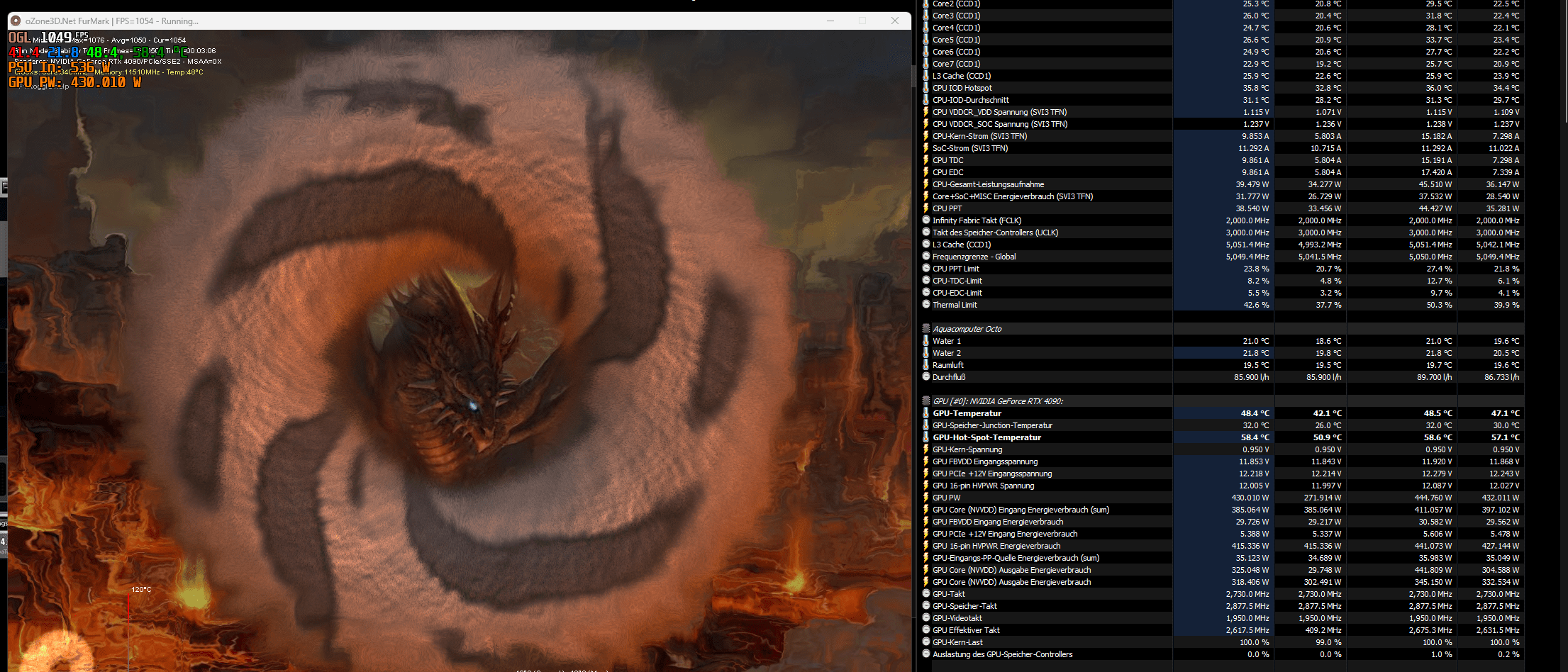Viewport: 1568px width, 672px height.
Task: Click the thermometer icon beside Raumluft
Action: click(925, 365)
